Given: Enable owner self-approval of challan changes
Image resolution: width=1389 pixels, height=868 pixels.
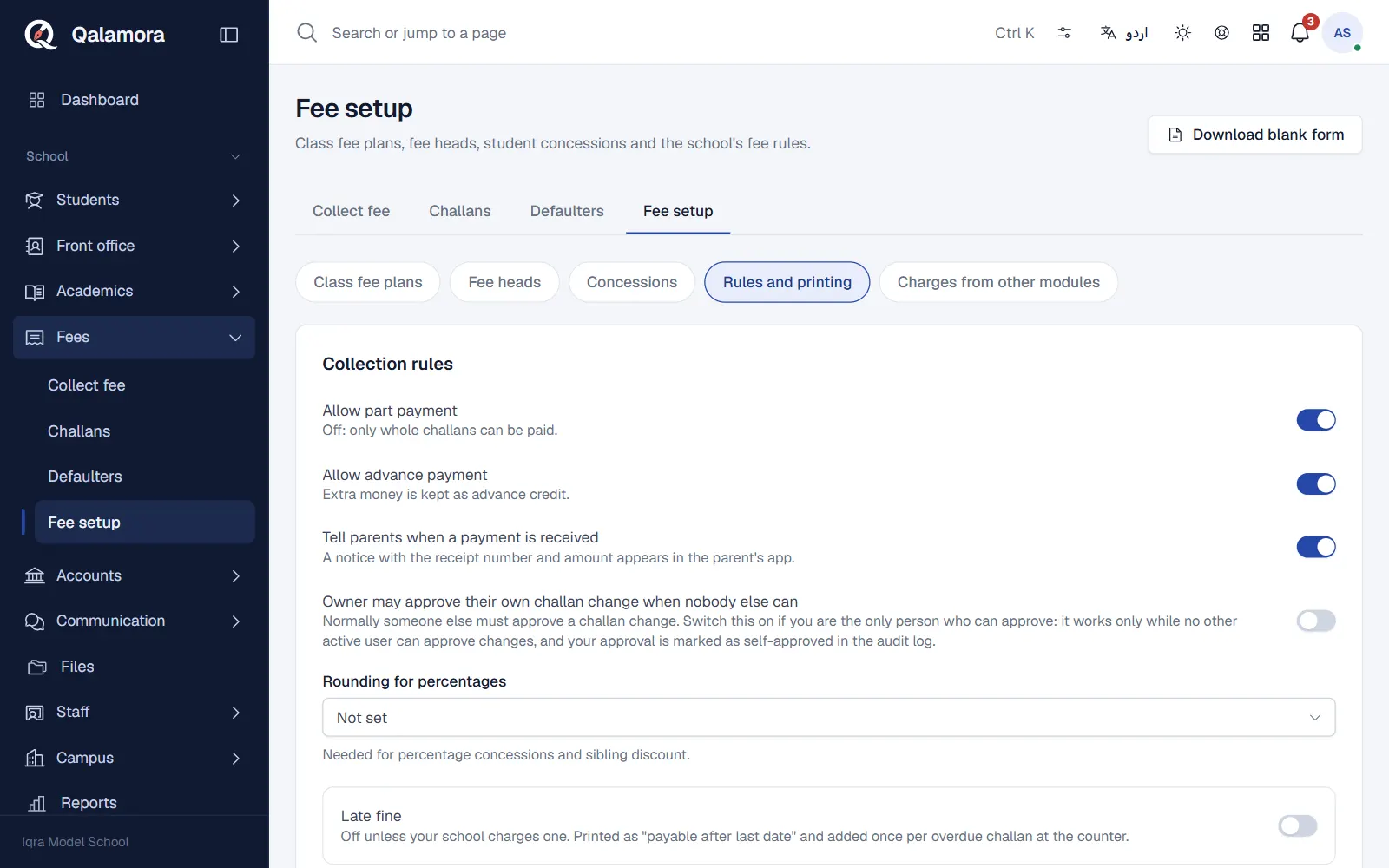Looking at the screenshot, I should tap(1316, 621).
